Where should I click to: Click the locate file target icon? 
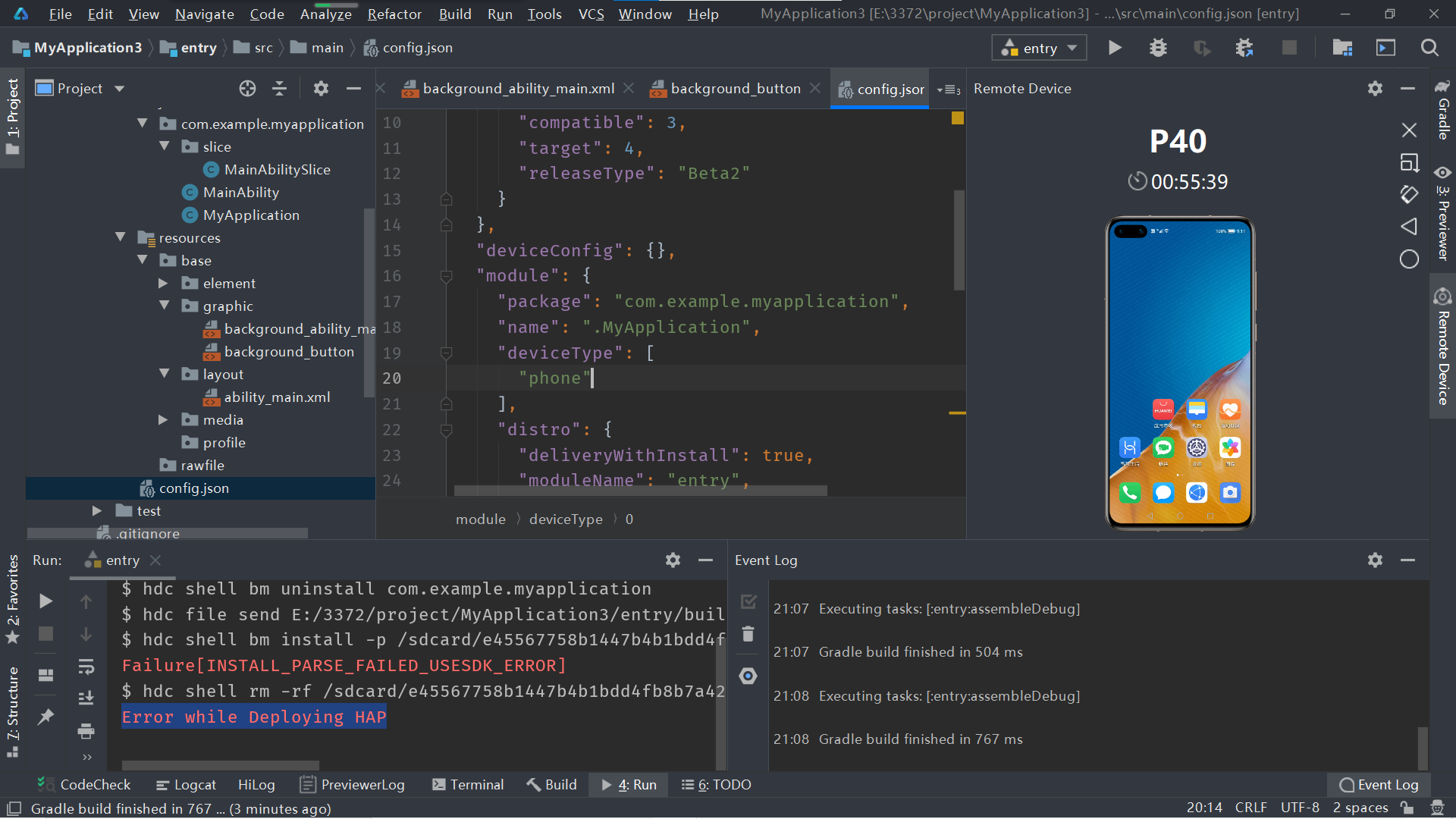(x=247, y=89)
